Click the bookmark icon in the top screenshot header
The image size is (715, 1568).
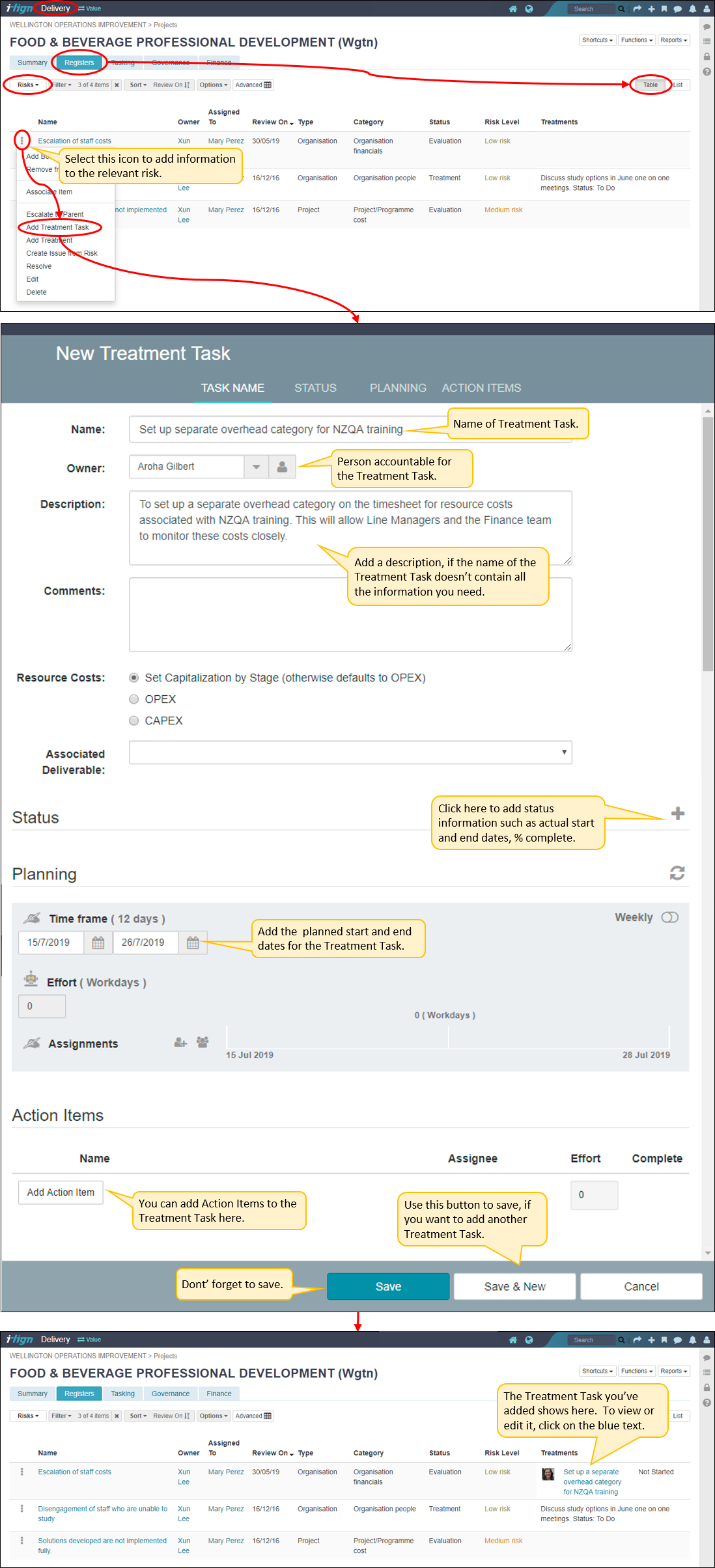664,9
